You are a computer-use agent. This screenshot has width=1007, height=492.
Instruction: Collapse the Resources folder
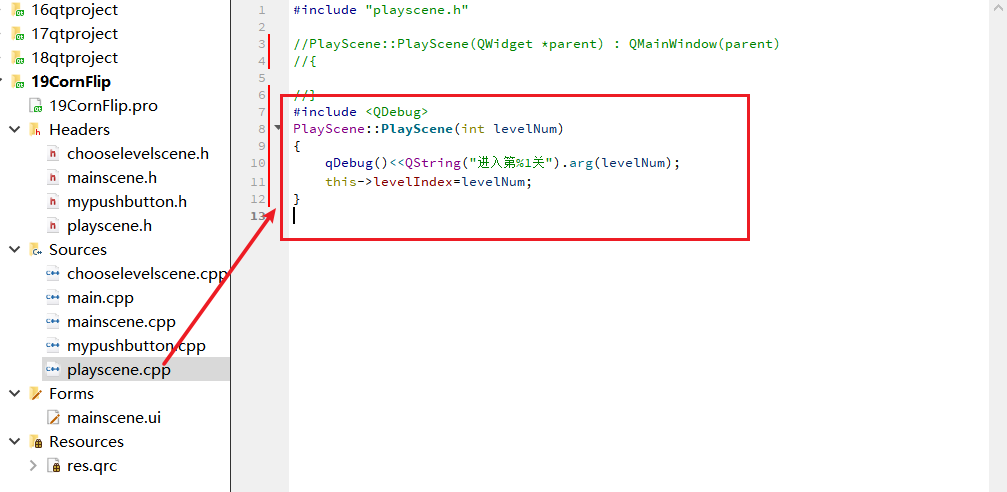14,442
